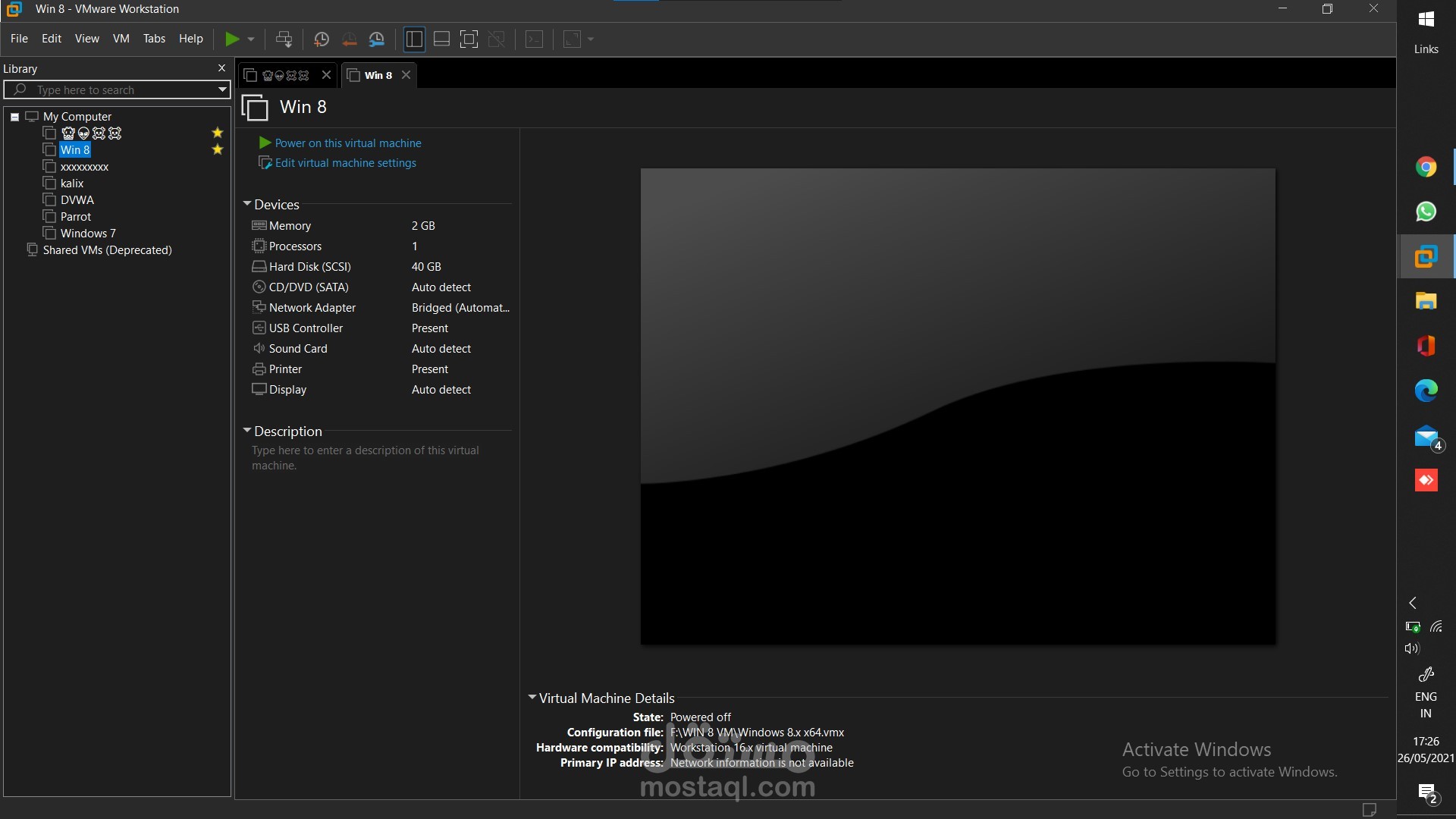The width and height of the screenshot is (1456, 819).
Task: Click the Send Ctrl+Alt+Del toolbar icon
Action: coord(284,39)
